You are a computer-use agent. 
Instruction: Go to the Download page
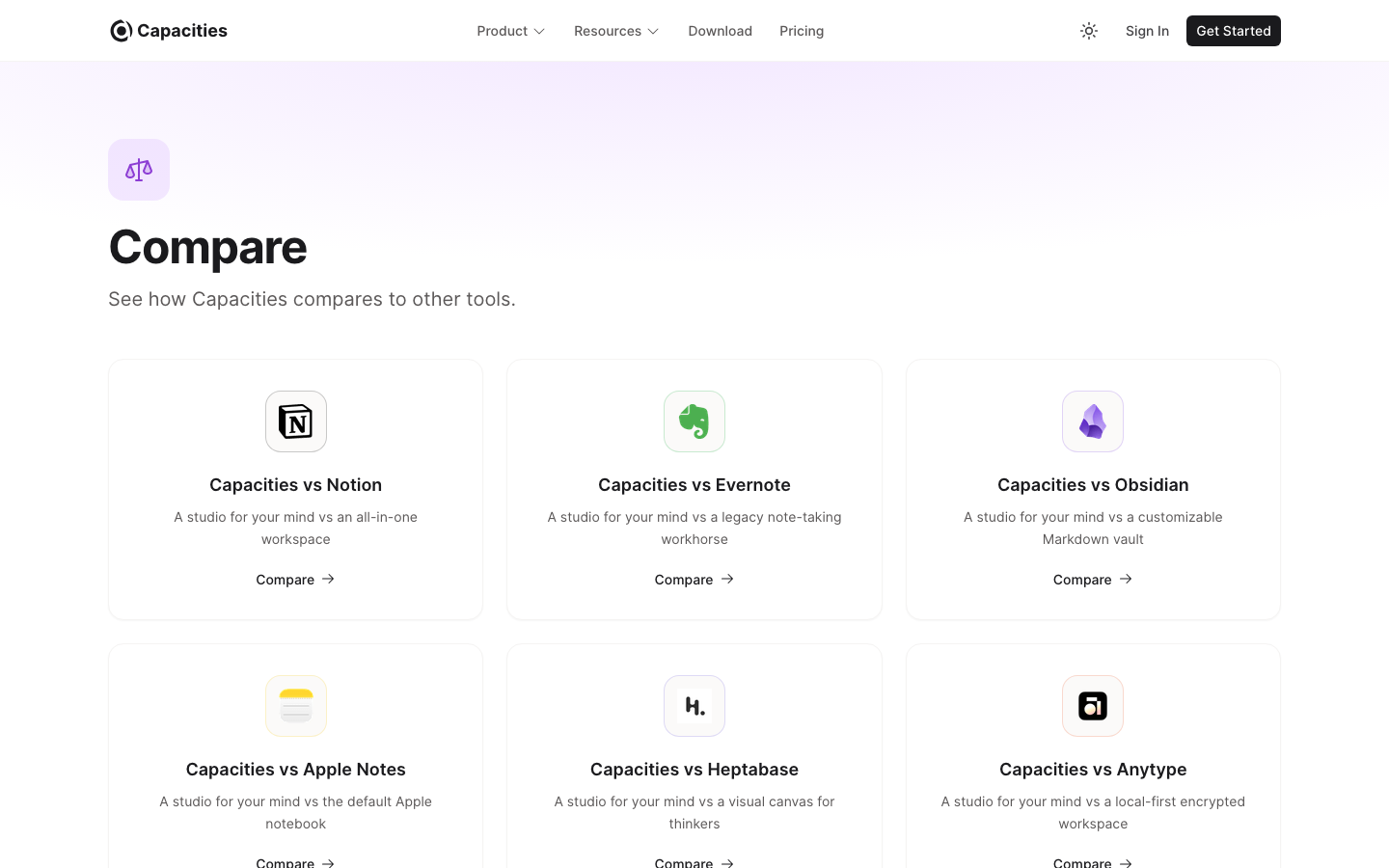(721, 31)
